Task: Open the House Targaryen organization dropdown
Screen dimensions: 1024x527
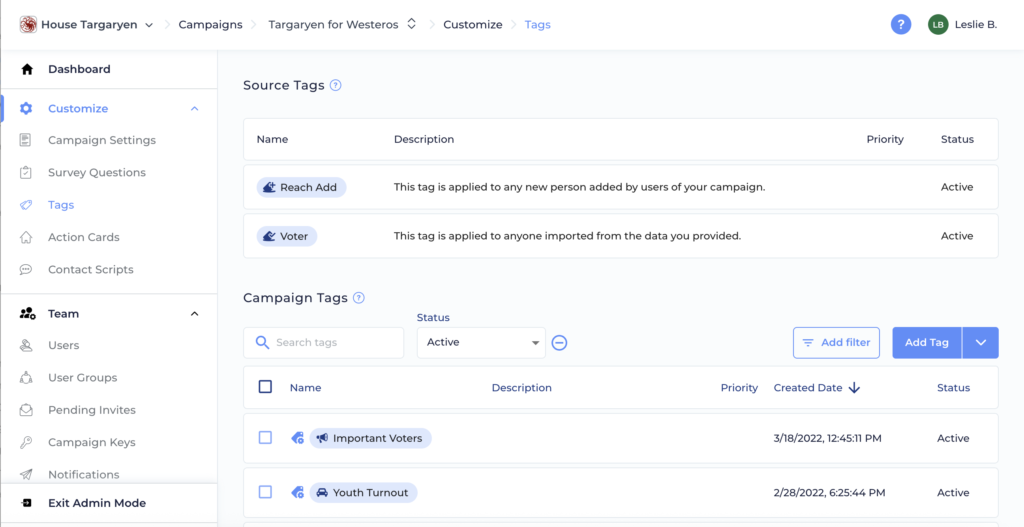Action: (x=149, y=25)
